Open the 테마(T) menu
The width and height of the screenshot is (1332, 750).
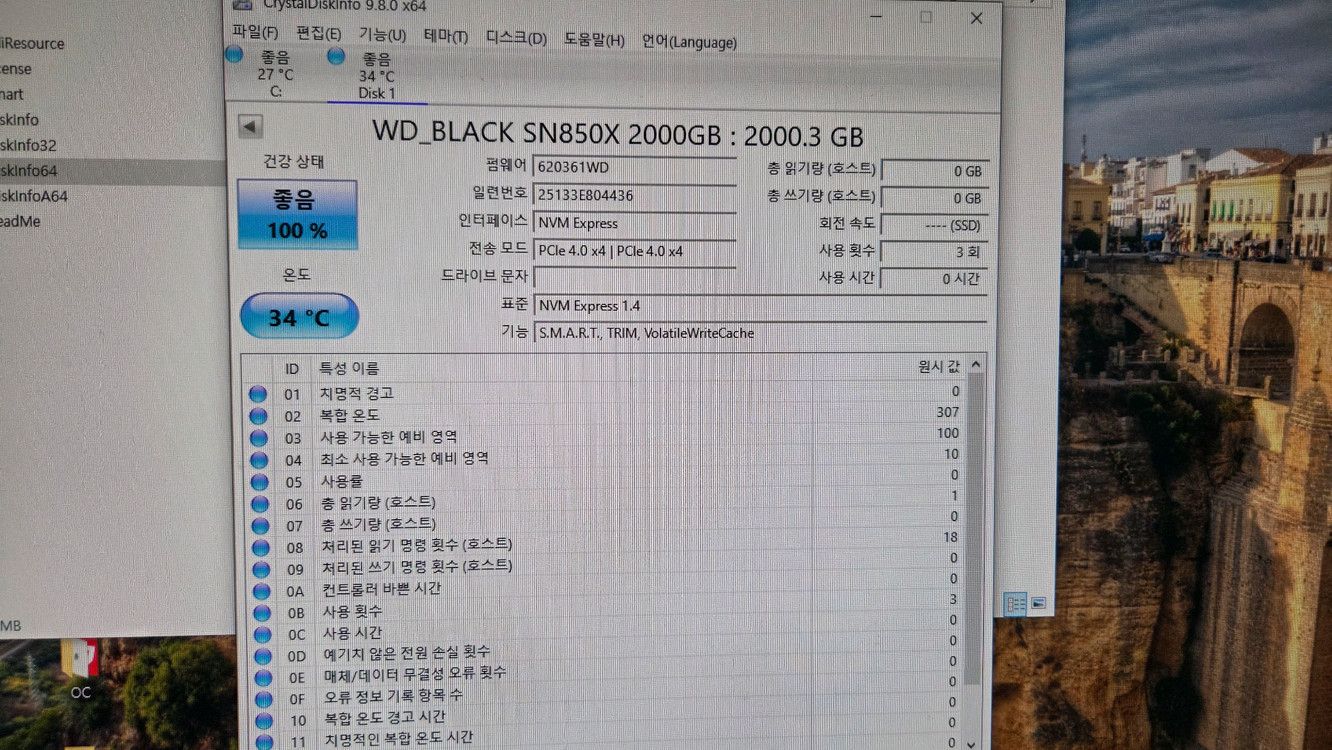(x=445, y=36)
